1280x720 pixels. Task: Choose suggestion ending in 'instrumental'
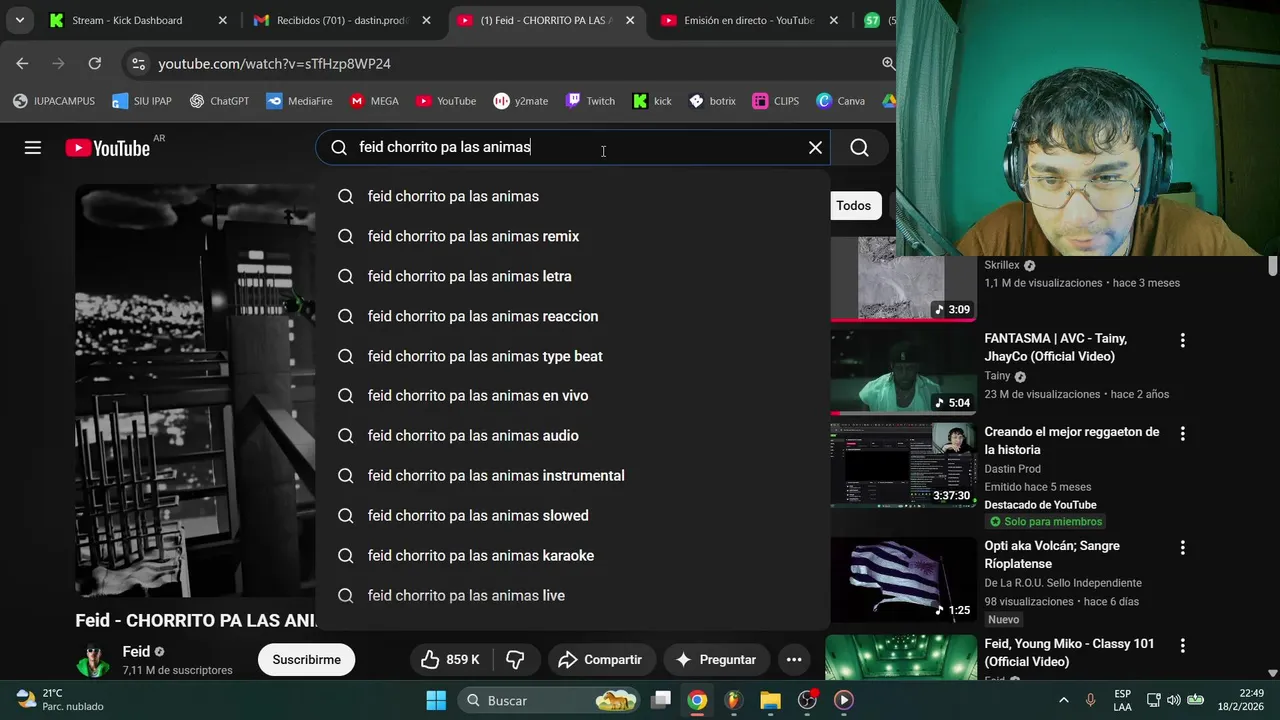(x=573, y=476)
